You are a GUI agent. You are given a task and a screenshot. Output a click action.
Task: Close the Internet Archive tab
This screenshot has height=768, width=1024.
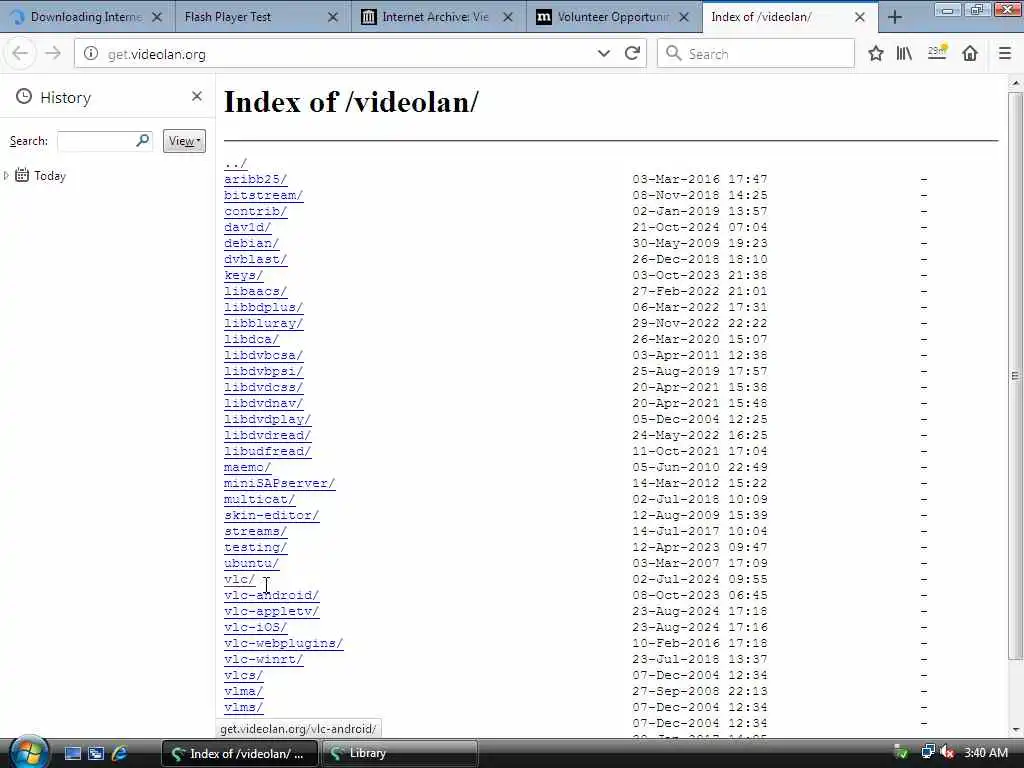507,17
